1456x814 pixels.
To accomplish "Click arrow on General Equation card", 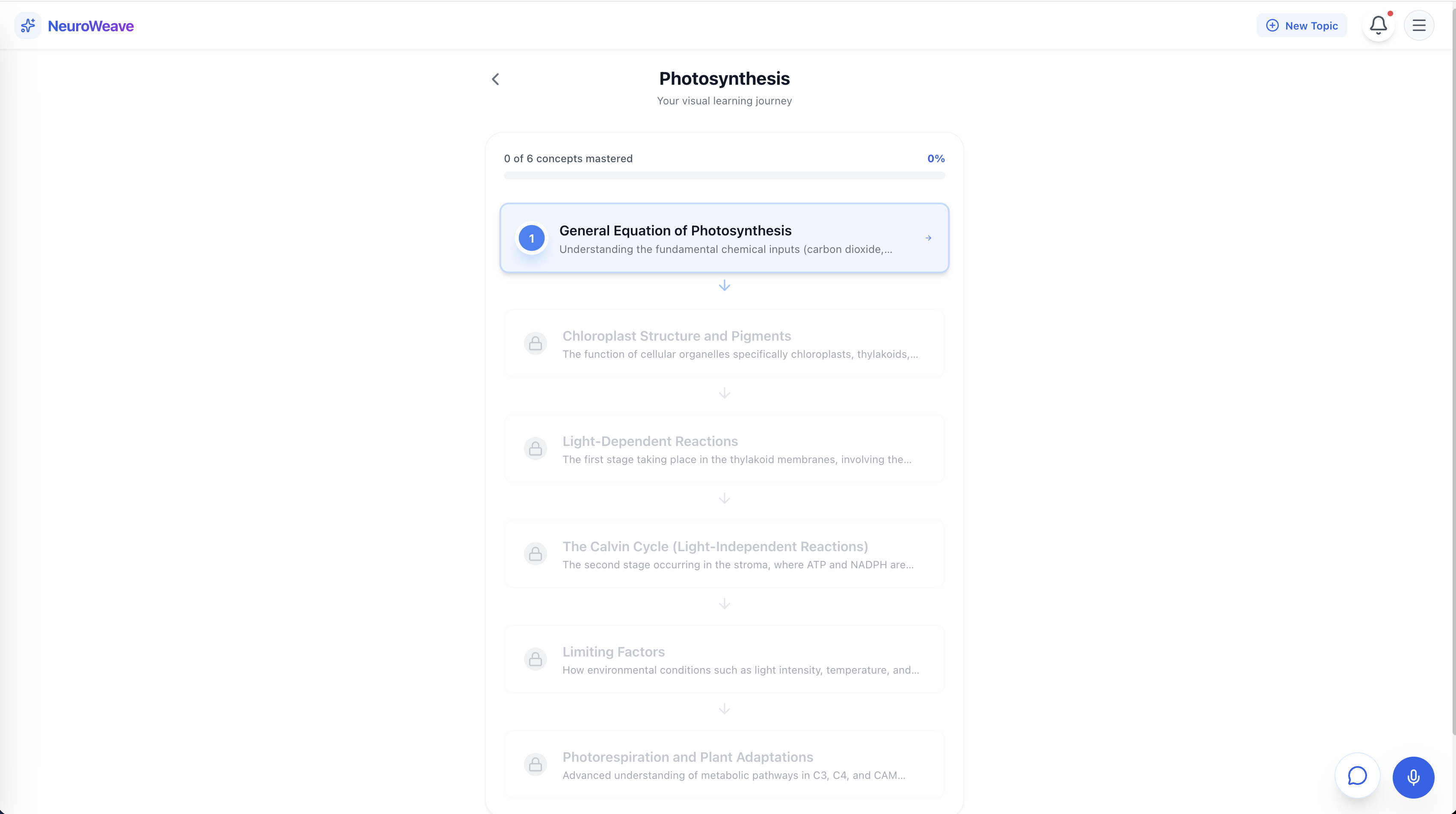I will click(x=928, y=238).
